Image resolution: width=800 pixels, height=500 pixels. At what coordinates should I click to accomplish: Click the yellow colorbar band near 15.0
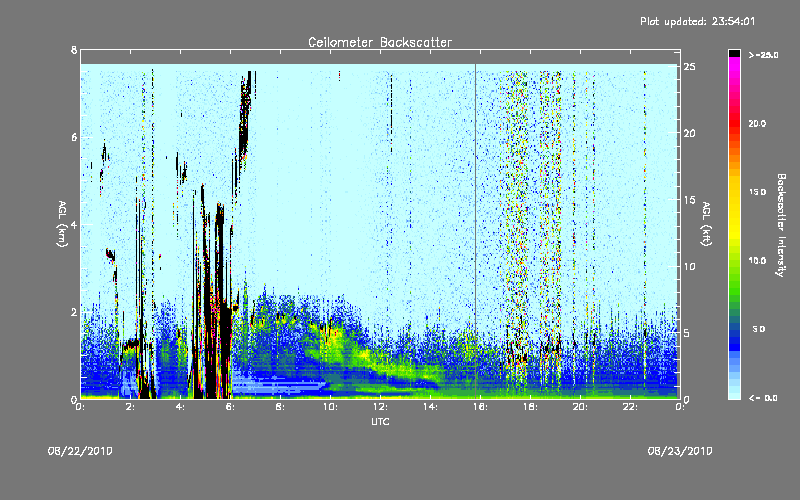tap(734, 192)
